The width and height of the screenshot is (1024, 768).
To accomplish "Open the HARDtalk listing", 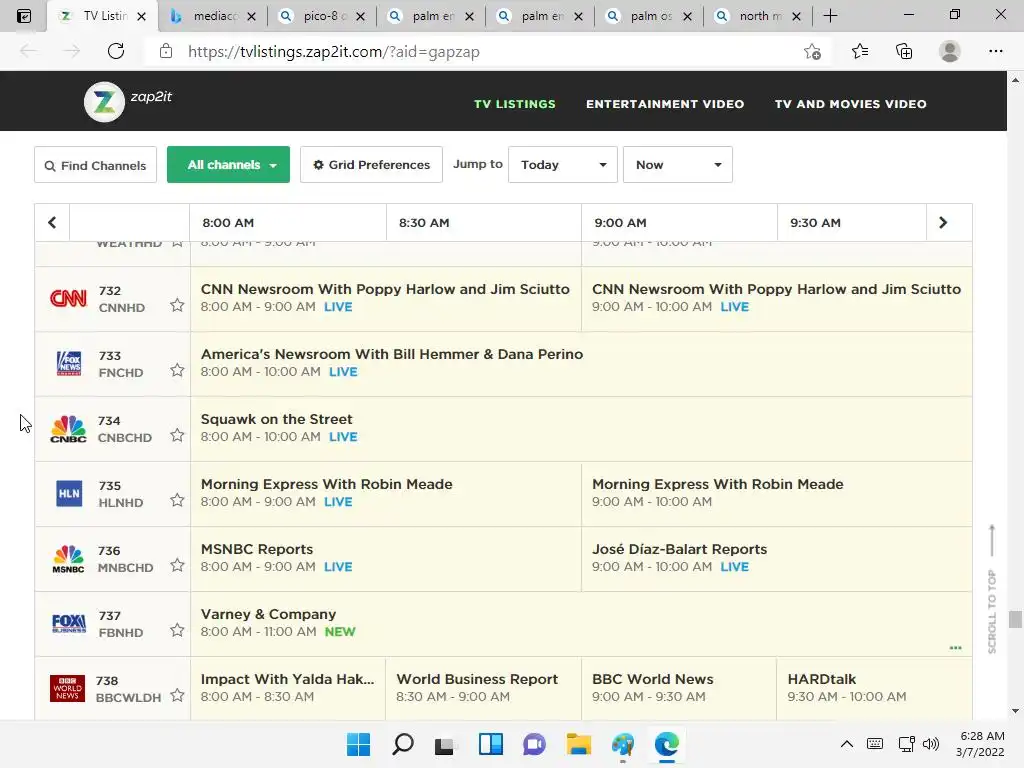I will click(874, 688).
